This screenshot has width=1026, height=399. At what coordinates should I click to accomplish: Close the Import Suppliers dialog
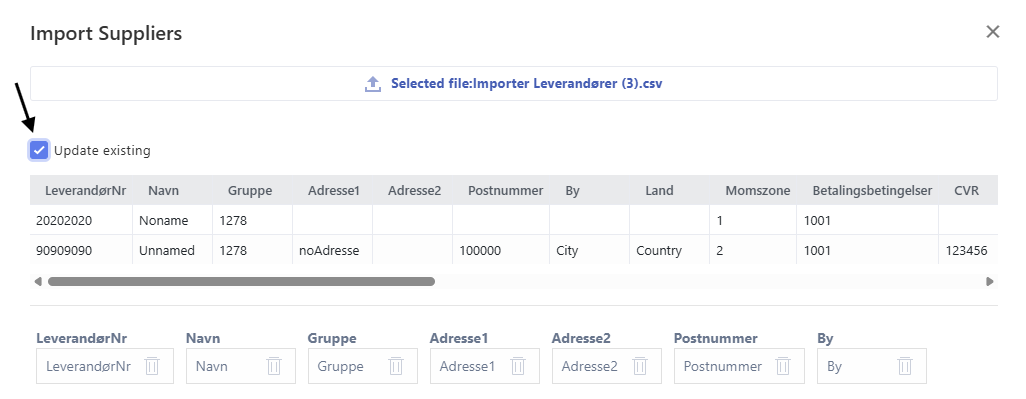(993, 31)
